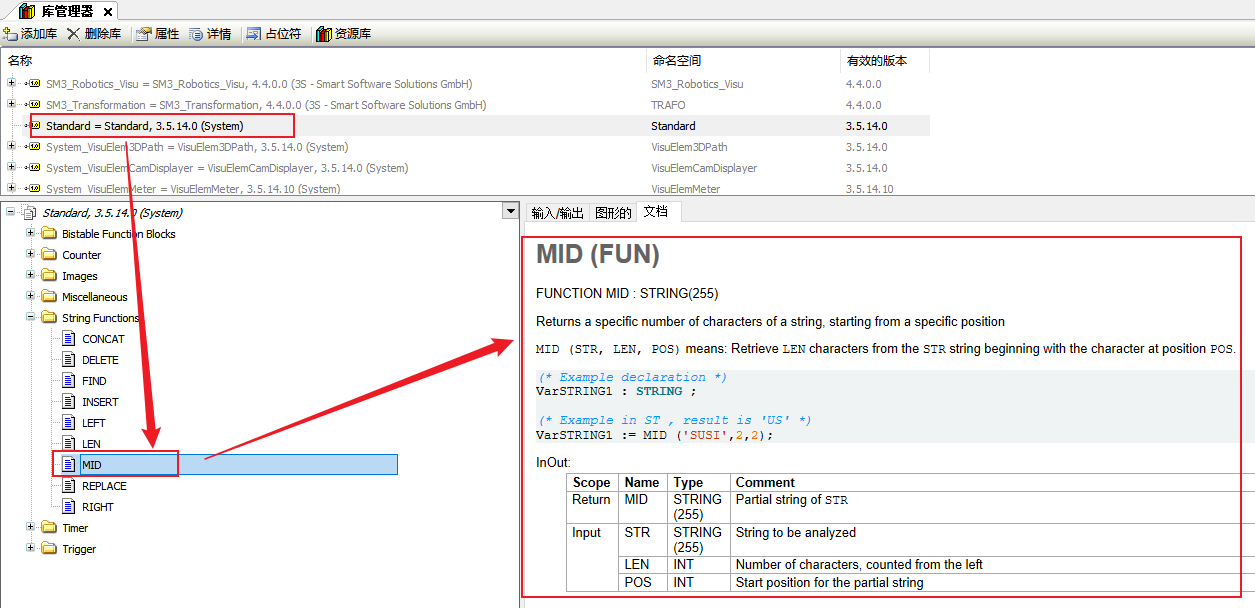Switch to the 输入/输出 tab

pyautogui.click(x=557, y=213)
